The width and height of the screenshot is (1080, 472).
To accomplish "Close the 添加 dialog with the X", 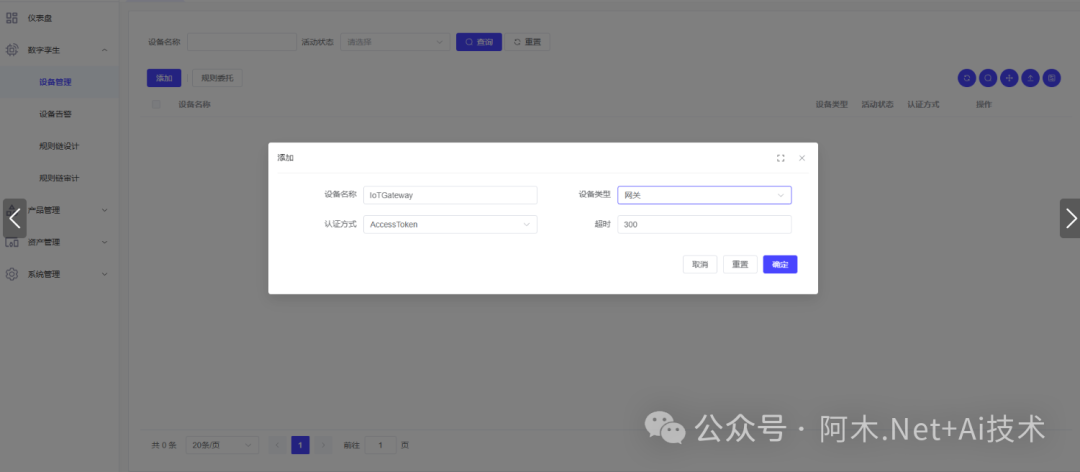I will (802, 158).
